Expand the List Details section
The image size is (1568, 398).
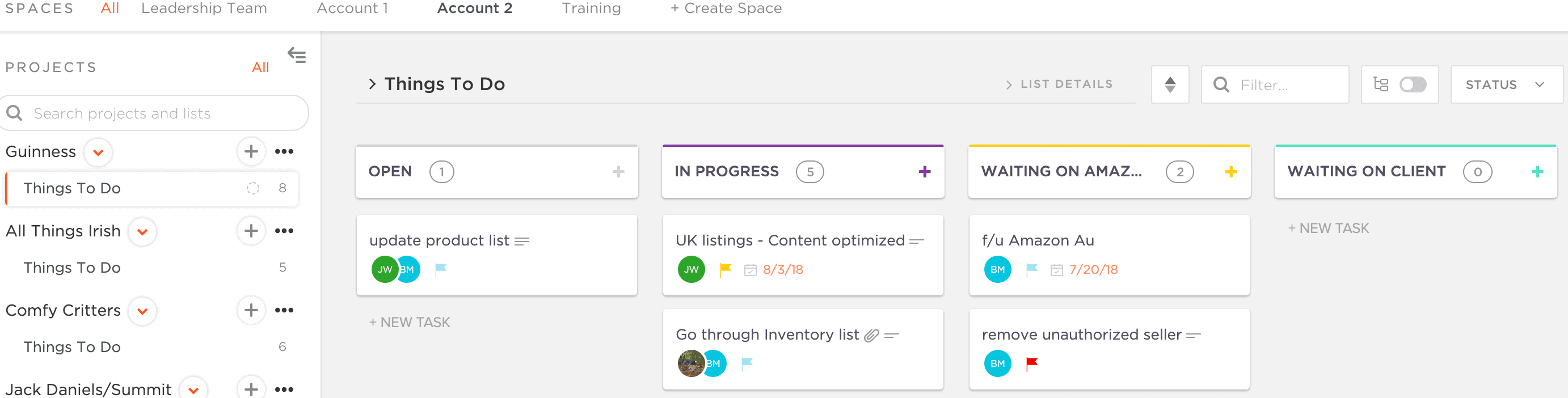click(1059, 84)
